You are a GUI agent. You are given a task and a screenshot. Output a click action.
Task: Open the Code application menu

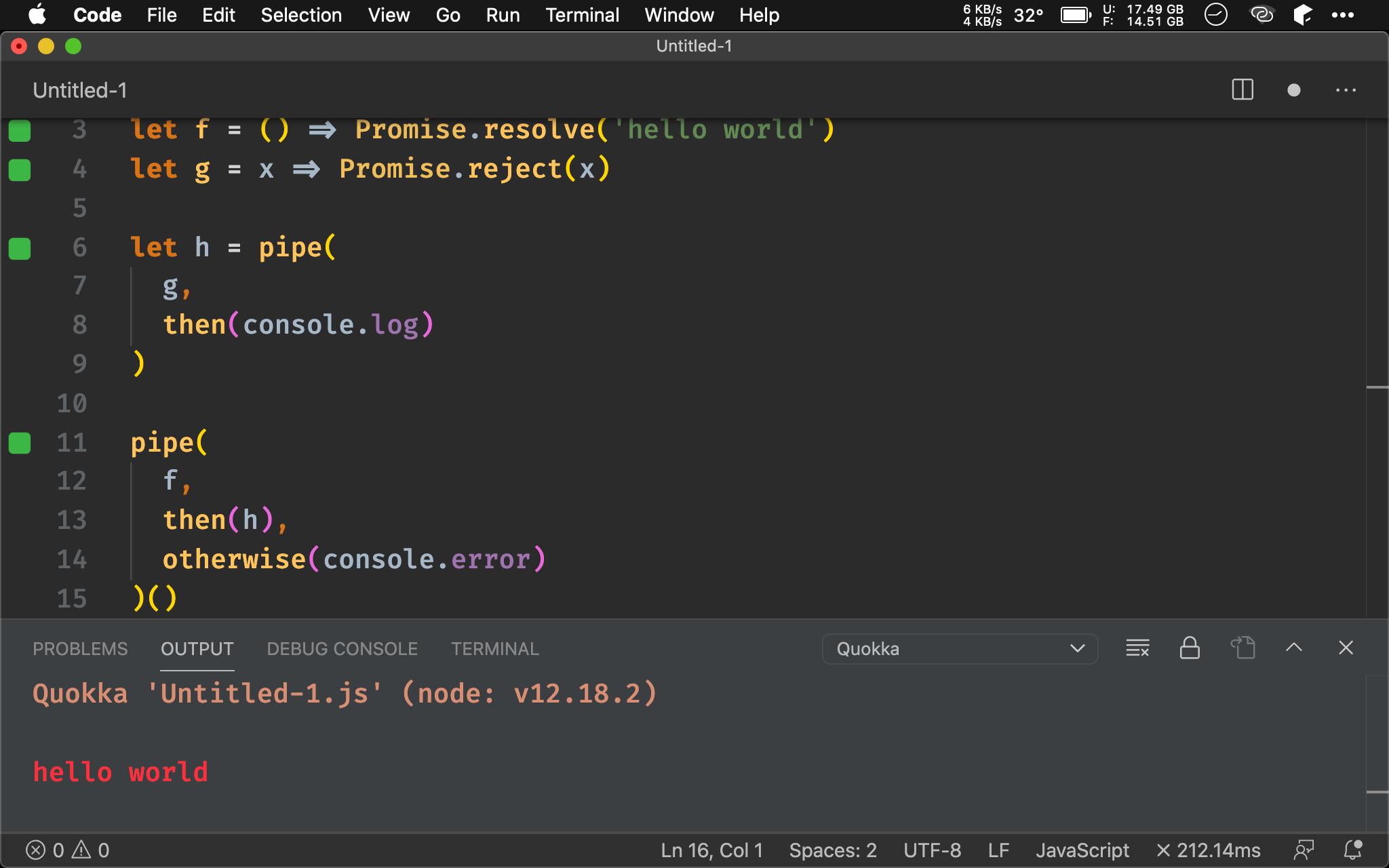point(97,15)
